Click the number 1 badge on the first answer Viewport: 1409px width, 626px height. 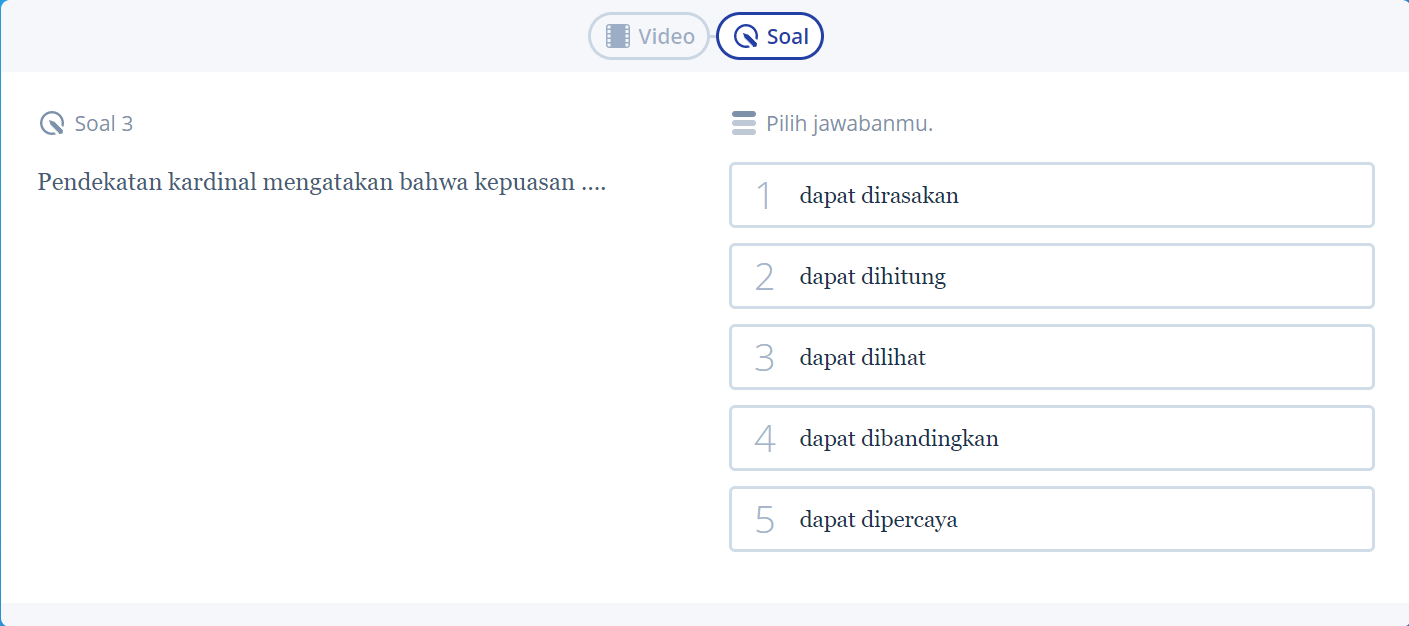[x=763, y=195]
